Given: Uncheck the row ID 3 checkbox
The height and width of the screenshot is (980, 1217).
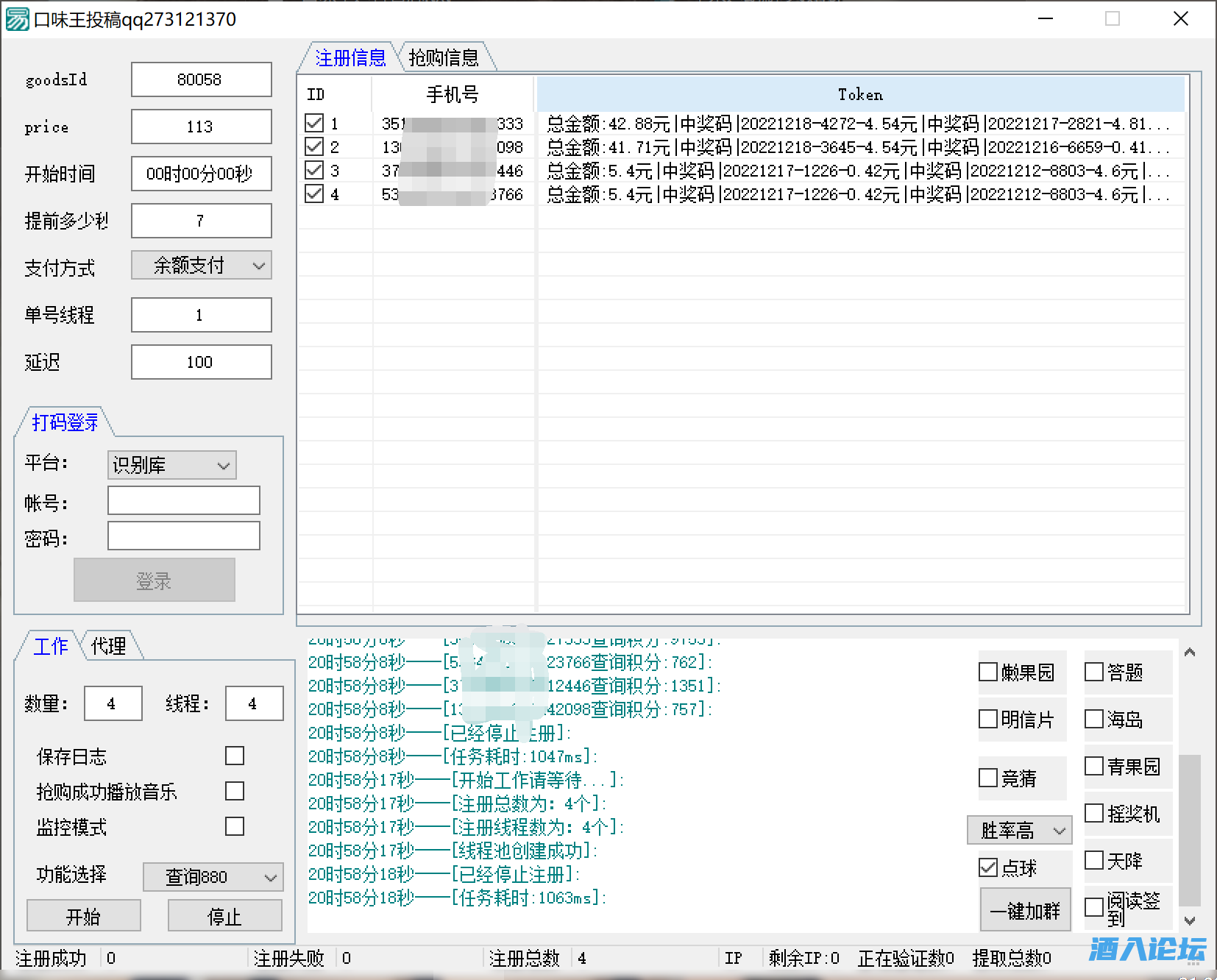Looking at the screenshot, I should coord(314,170).
